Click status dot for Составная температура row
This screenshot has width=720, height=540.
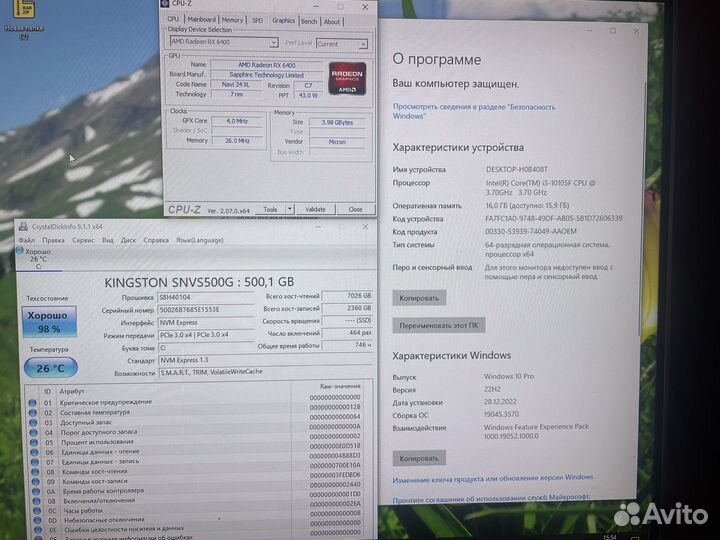pos(33,413)
